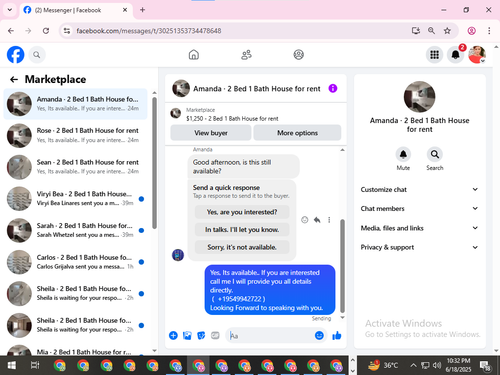The width and height of the screenshot is (500, 375).
Task: Expand Chat members section
Action: [x=419, y=208]
